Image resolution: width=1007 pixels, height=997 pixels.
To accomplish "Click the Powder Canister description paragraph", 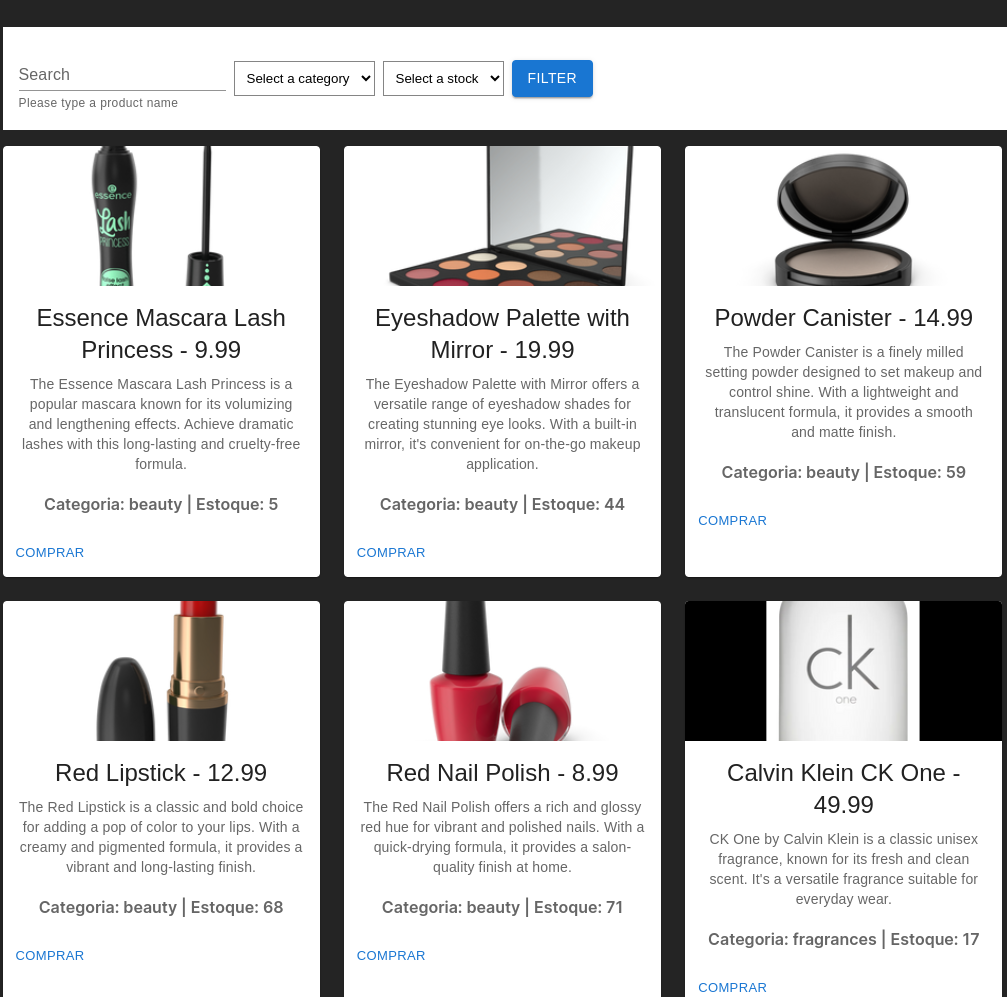I will point(843,392).
